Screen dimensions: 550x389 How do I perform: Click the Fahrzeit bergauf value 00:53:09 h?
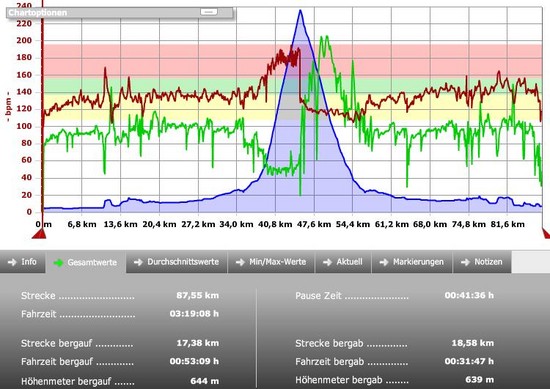[x=194, y=361]
